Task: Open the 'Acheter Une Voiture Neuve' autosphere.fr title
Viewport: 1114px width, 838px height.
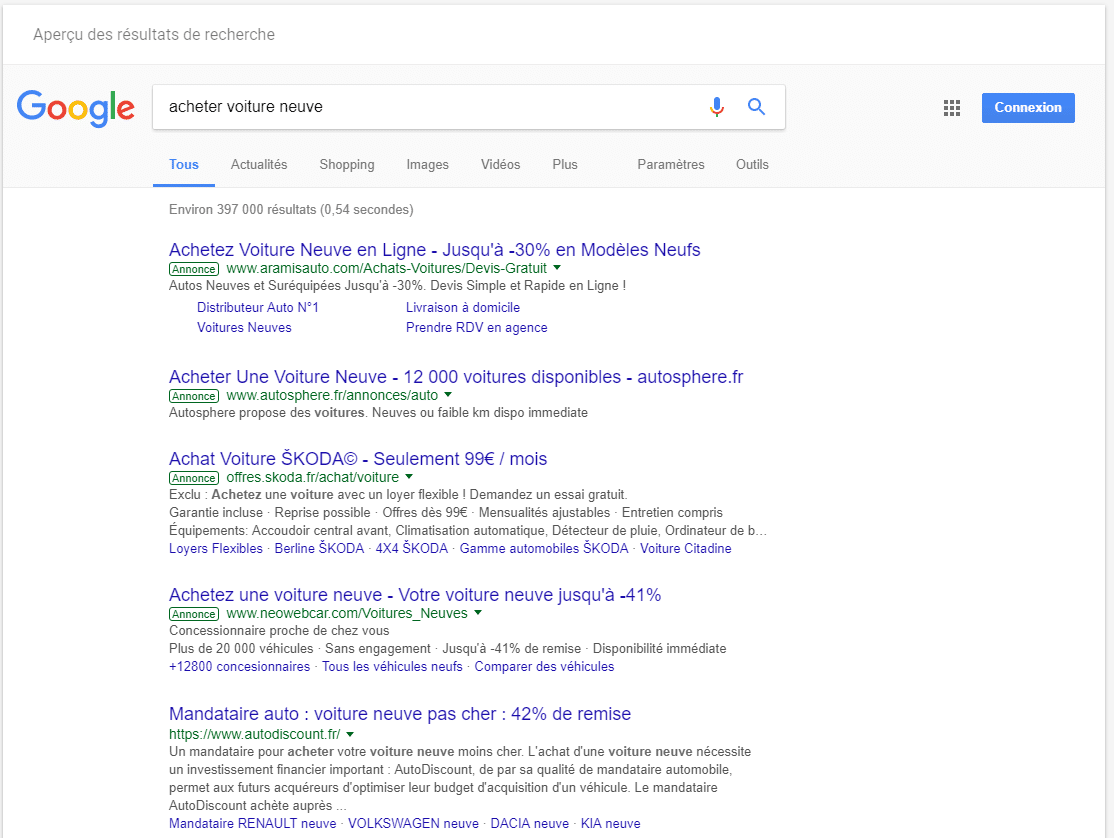Action: tap(456, 377)
